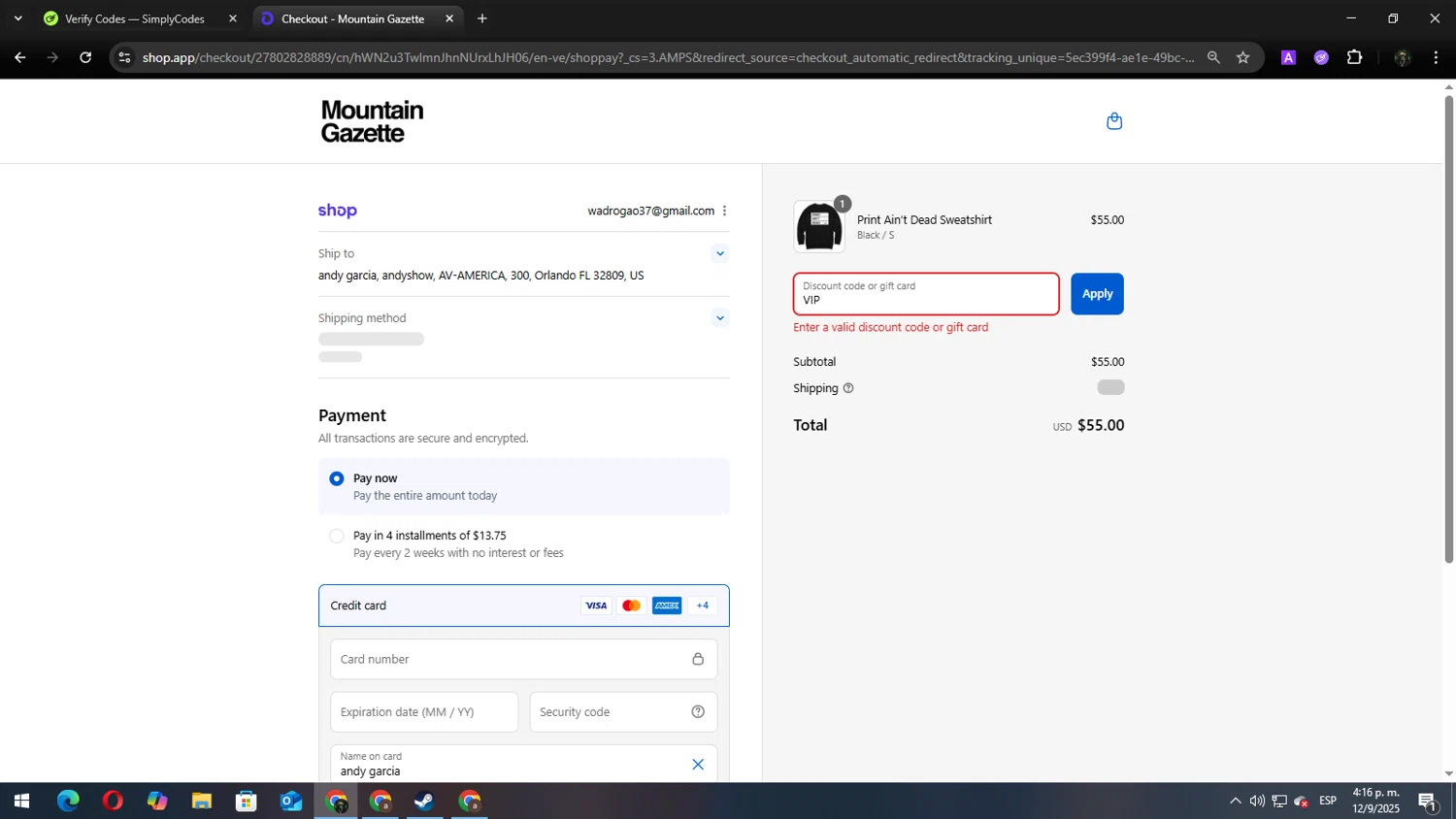This screenshot has height=819, width=1456.
Task: Open Outlook from the taskbar
Action: 291,802
